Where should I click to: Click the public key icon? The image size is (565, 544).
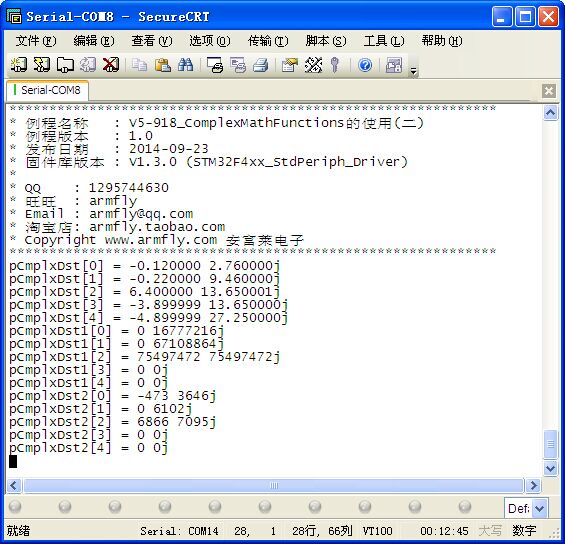pyautogui.click(x=335, y=65)
